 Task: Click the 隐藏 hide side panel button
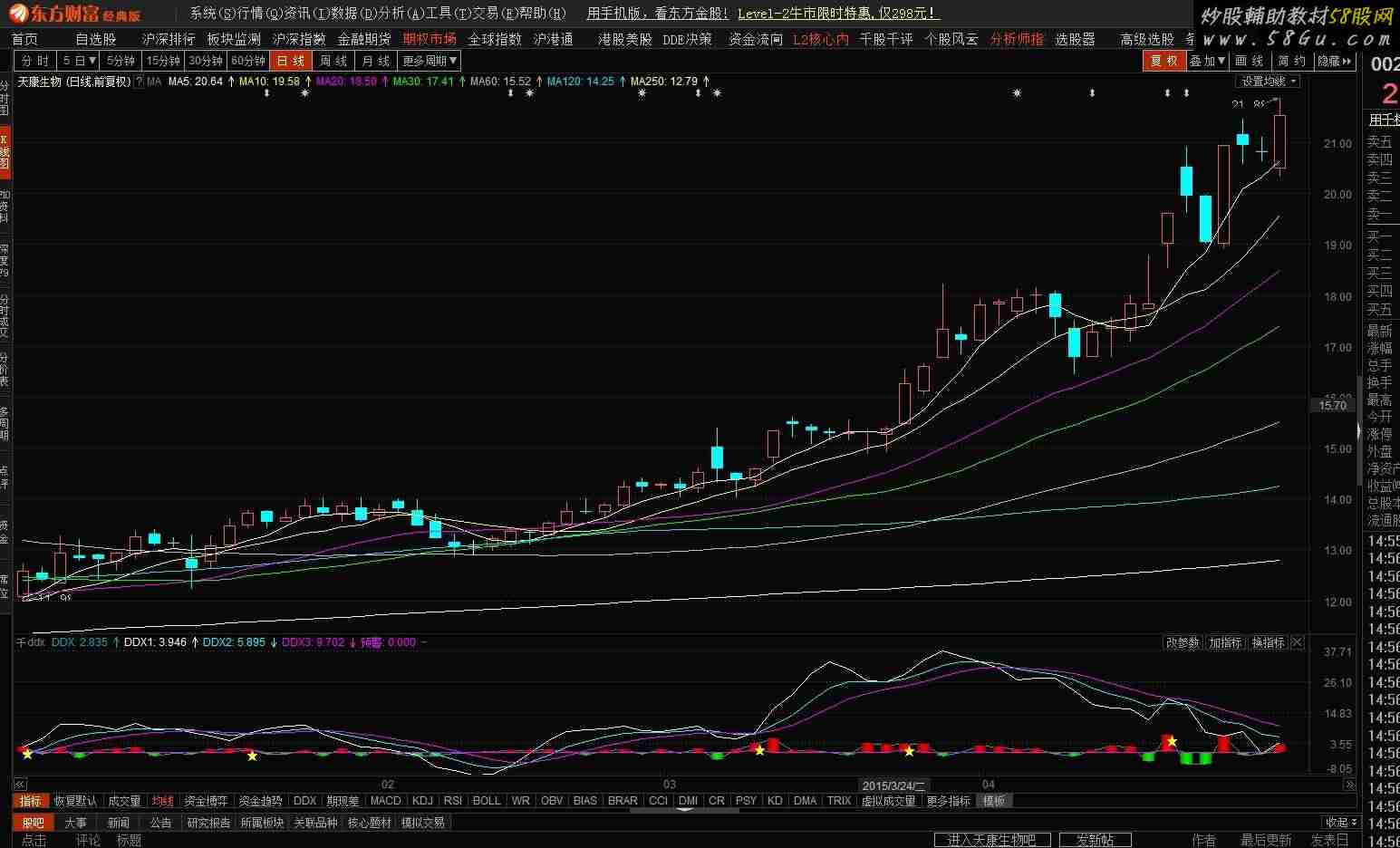[1334, 61]
